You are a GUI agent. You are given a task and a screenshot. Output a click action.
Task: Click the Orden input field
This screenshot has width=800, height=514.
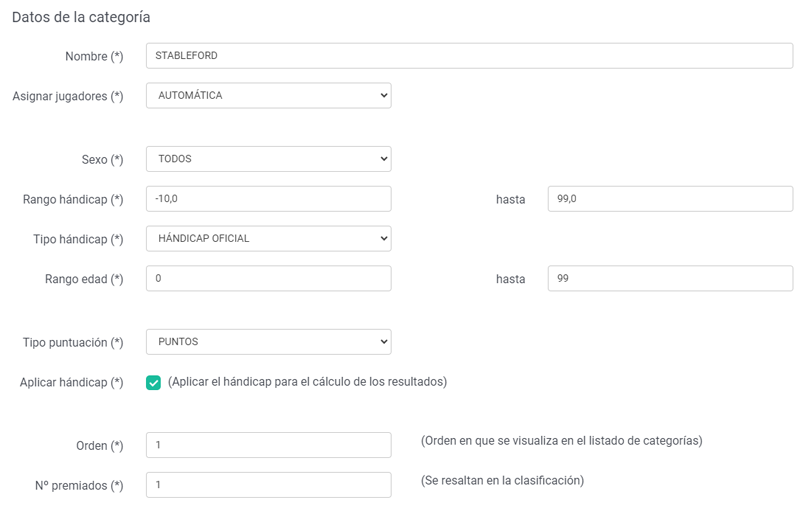click(269, 445)
